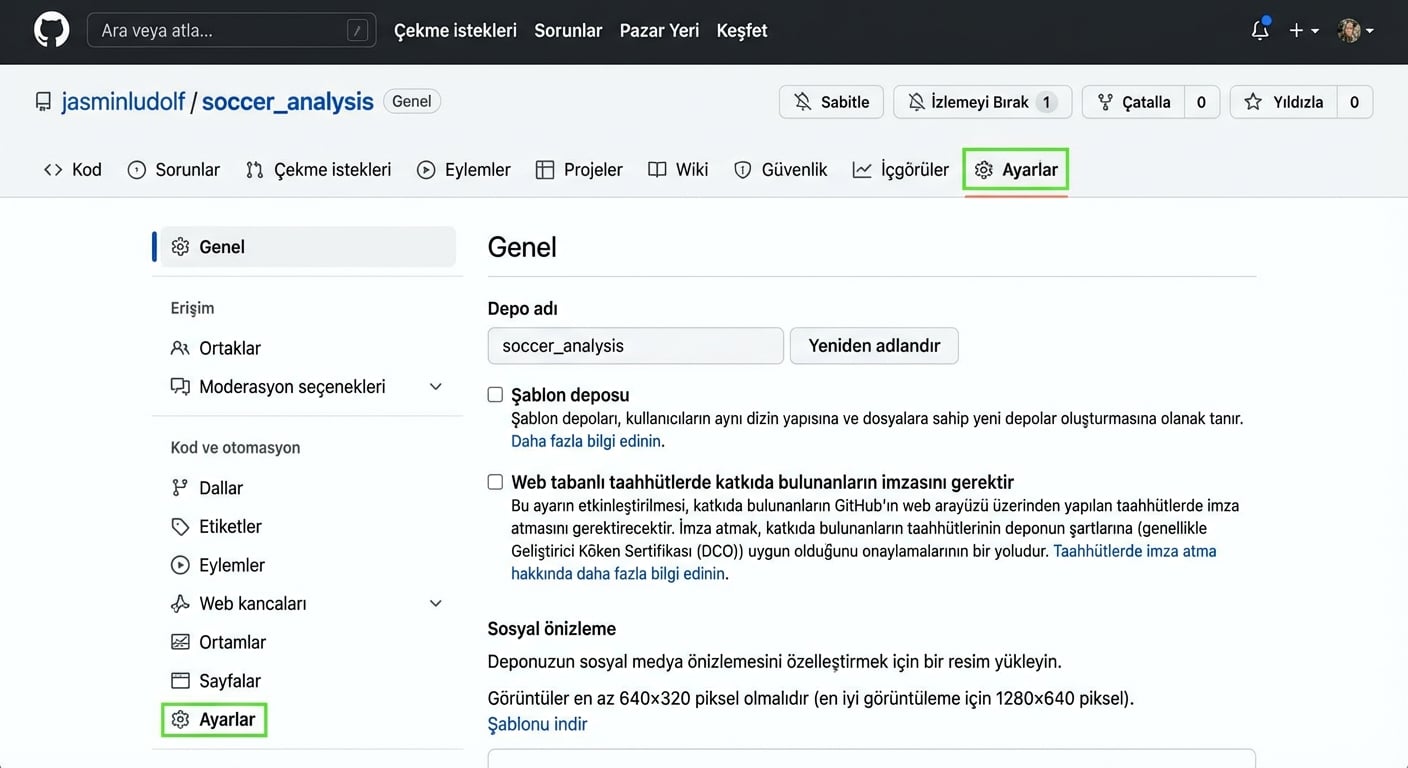1408x768 pixels.
Task: Open the notifications bell
Action: (x=1260, y=31)
